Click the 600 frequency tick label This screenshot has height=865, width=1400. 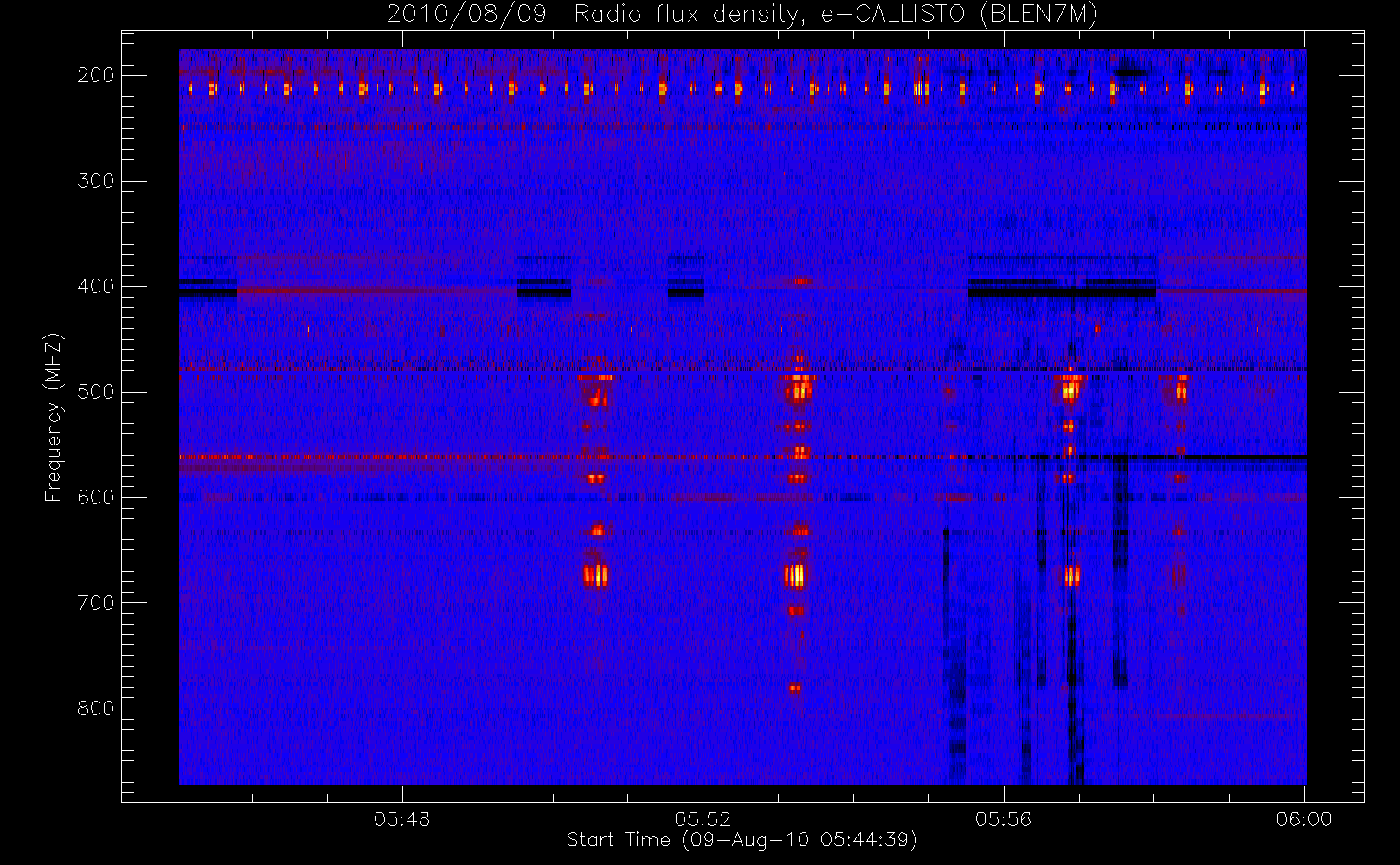95,497
